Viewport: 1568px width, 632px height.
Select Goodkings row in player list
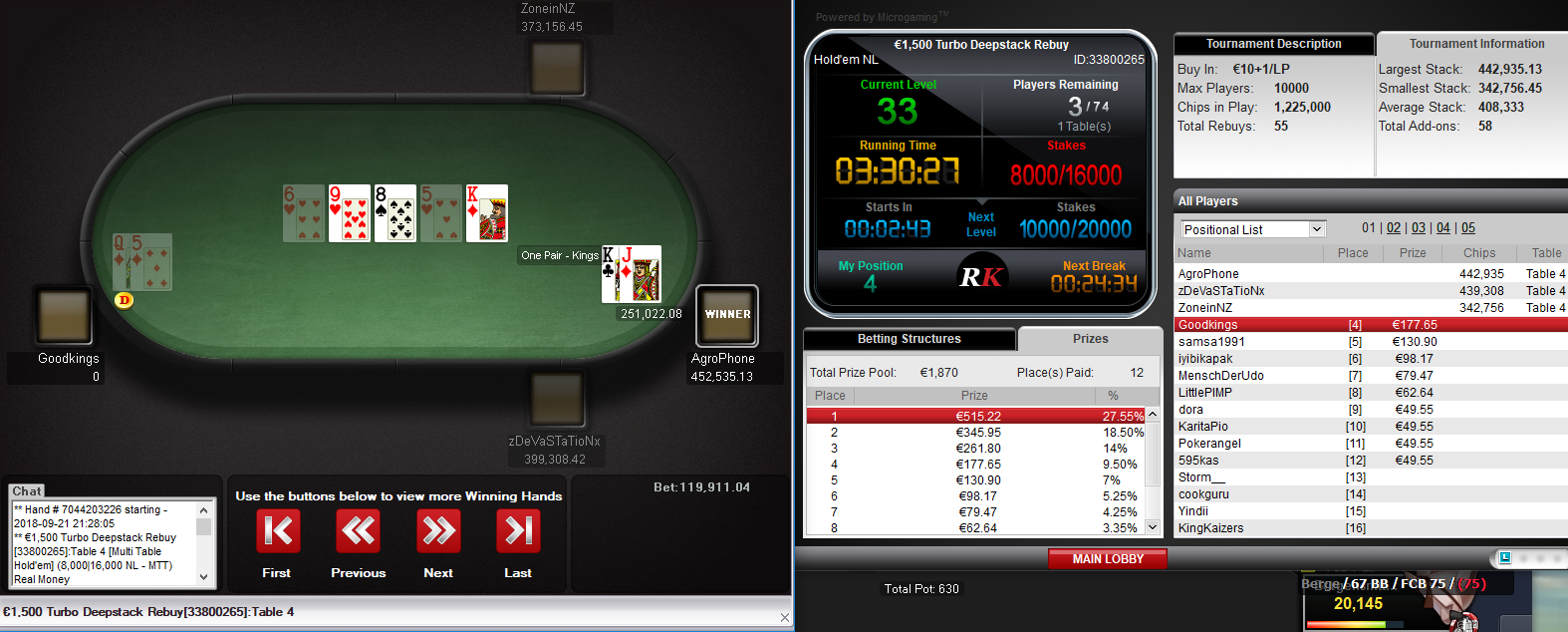pyautogui.click(x=1371, y=325)
